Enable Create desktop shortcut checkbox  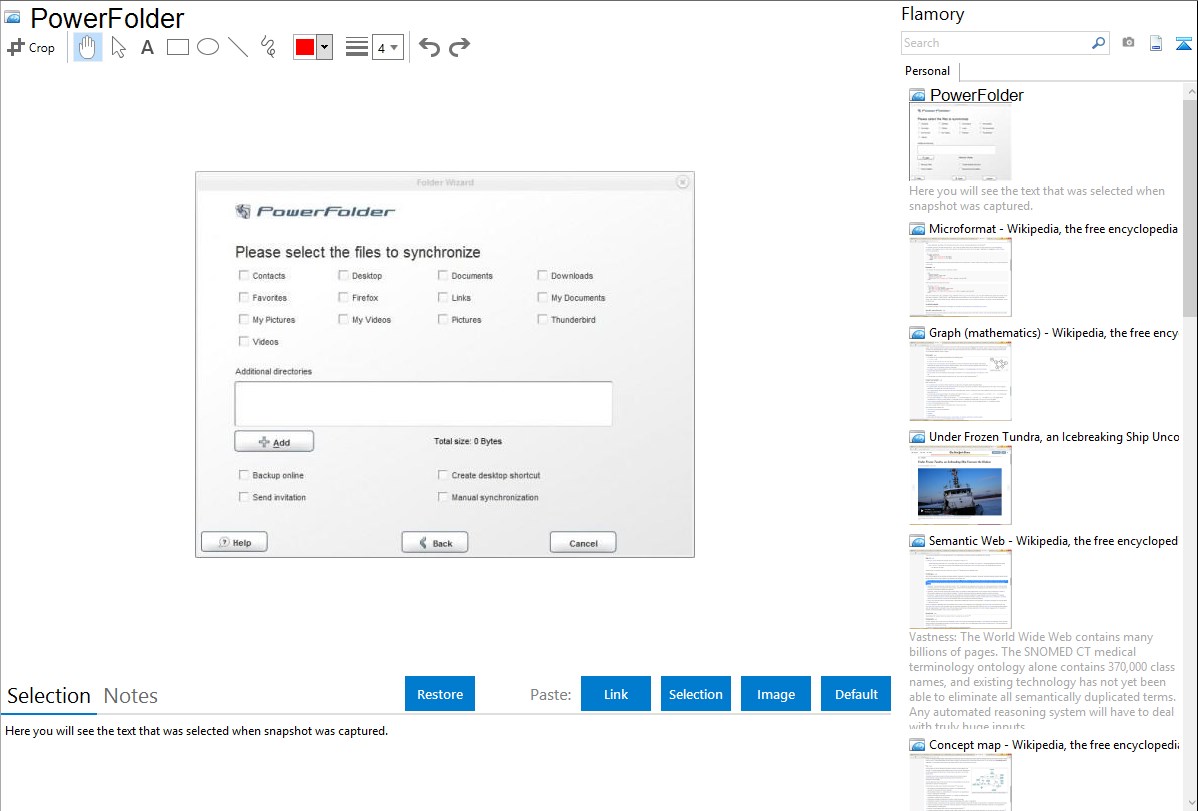(442, 475)
